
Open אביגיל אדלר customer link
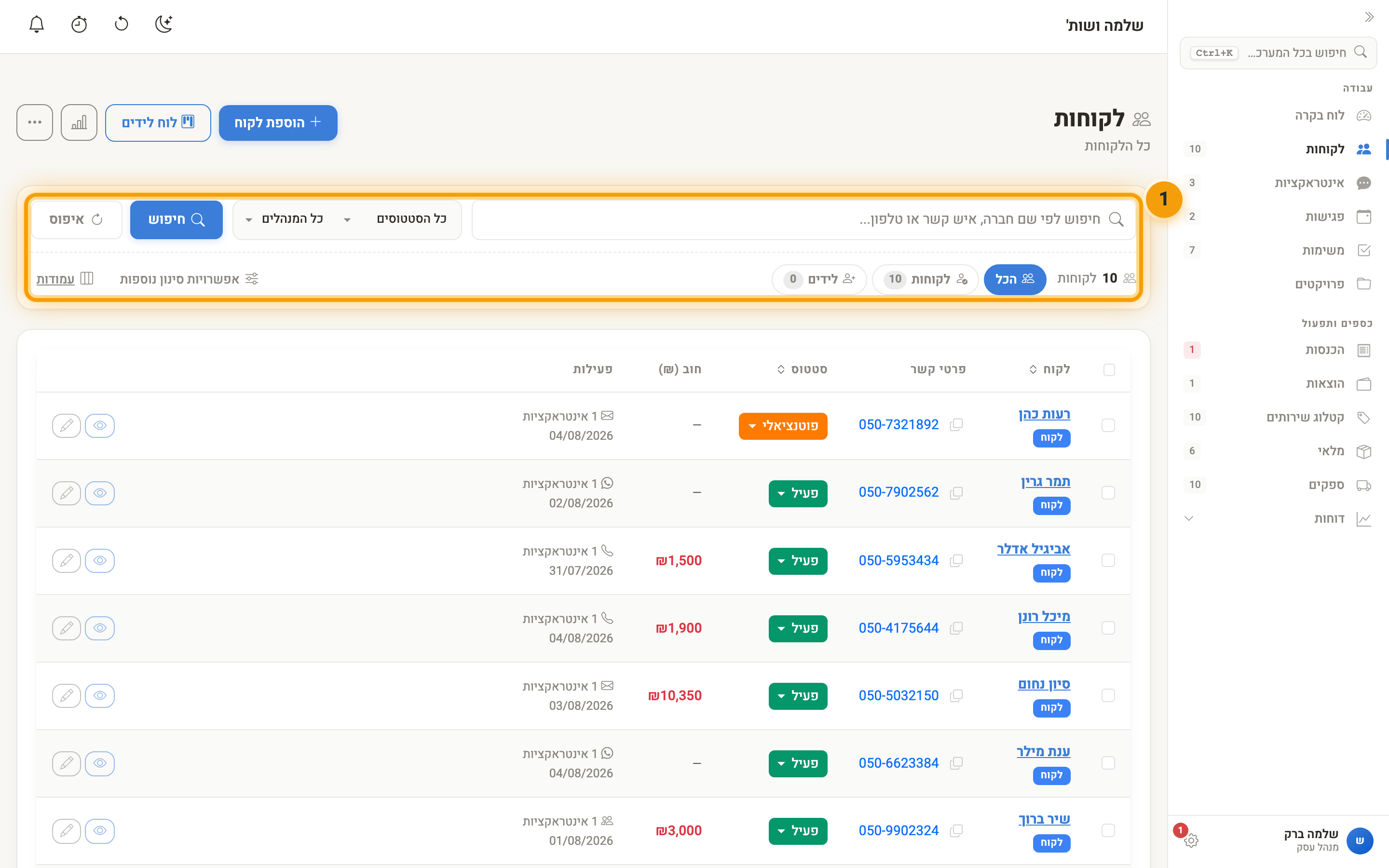click(1034, 549)
